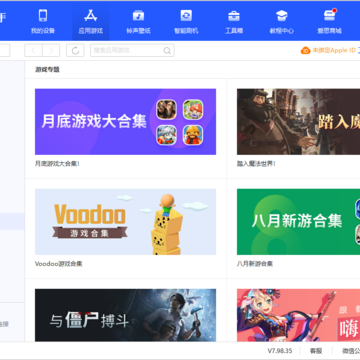
Task: Open the green 八月新游合集 banner
Action: (298, 222)
